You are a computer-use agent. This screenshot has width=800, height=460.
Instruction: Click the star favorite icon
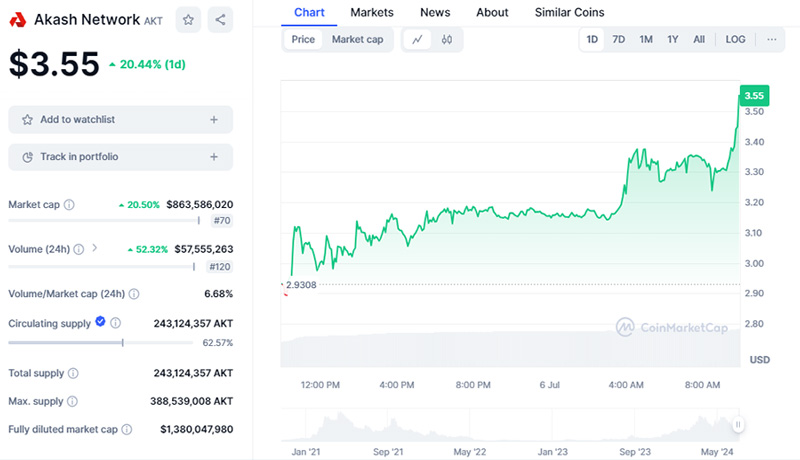[187, 19]
